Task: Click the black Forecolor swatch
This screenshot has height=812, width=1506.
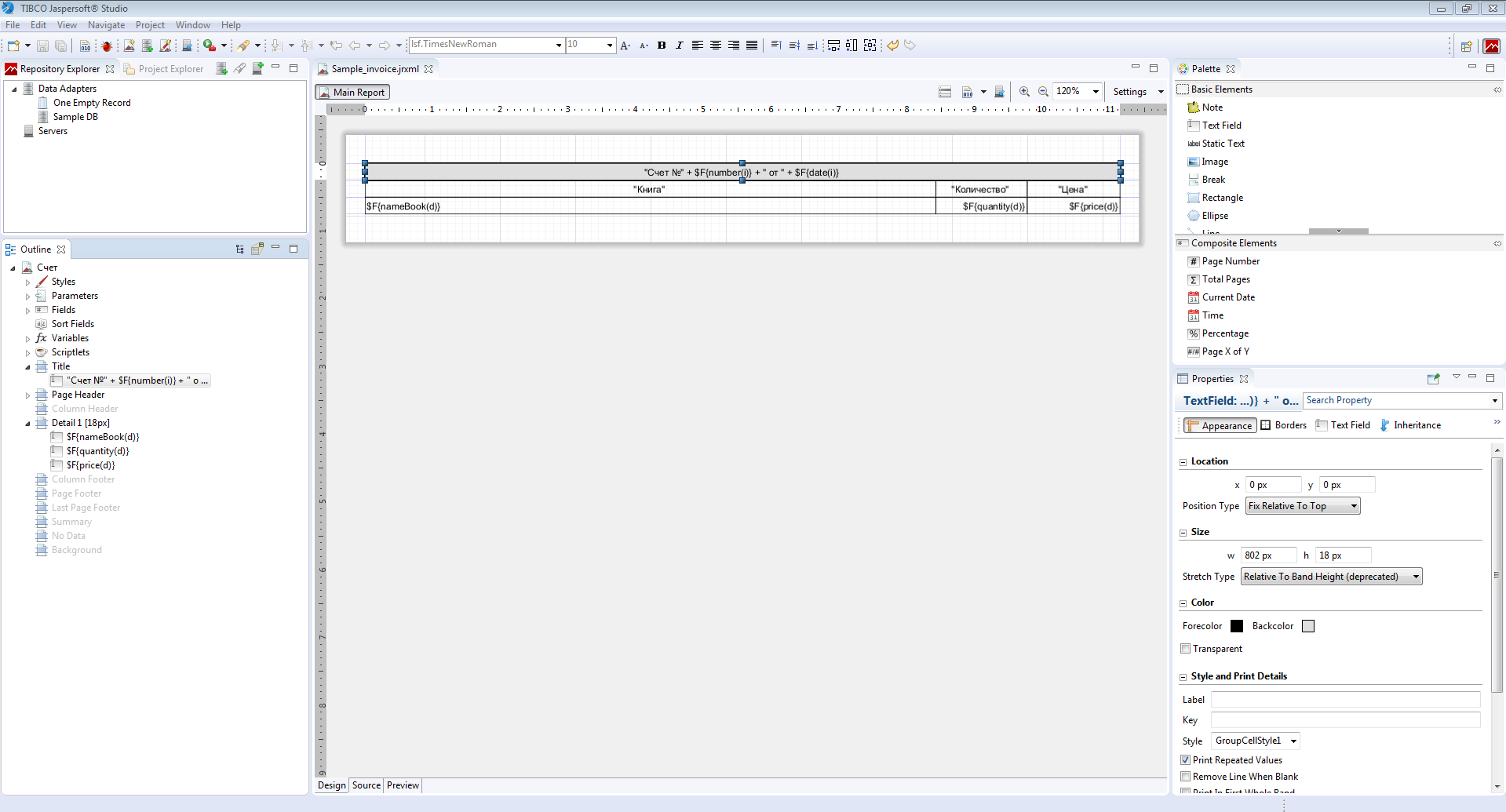Action: 1237,626
